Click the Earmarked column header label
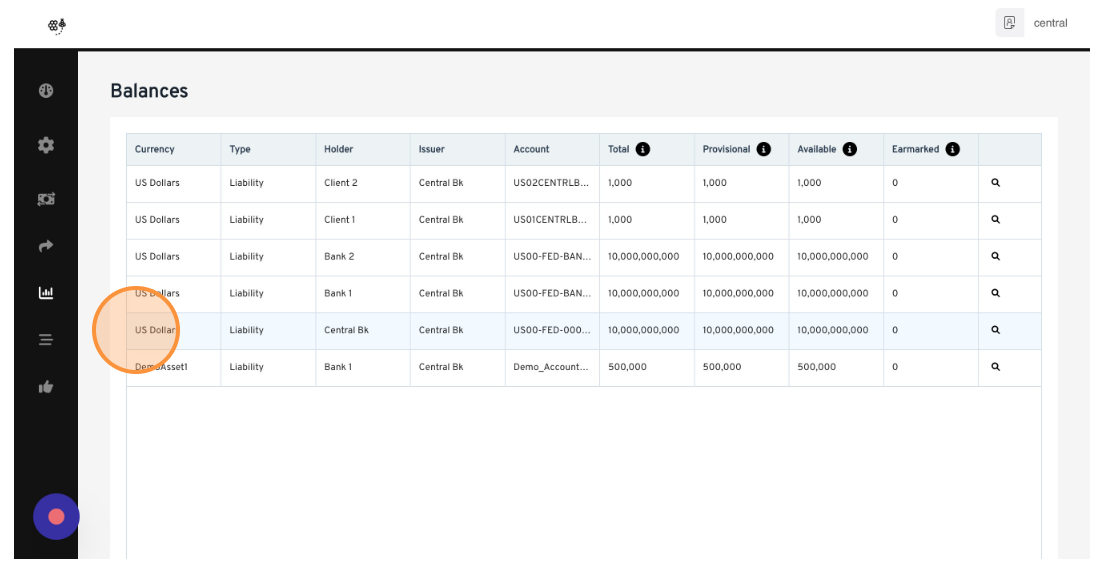 point(916,149)
